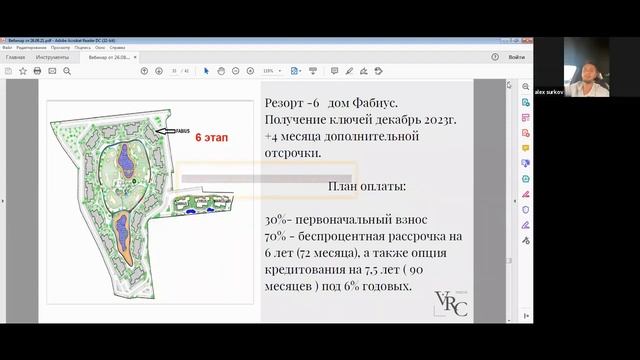Open Create PDF red tool icon
Viewport: 640px width, 360px height.
click(526, 133)
